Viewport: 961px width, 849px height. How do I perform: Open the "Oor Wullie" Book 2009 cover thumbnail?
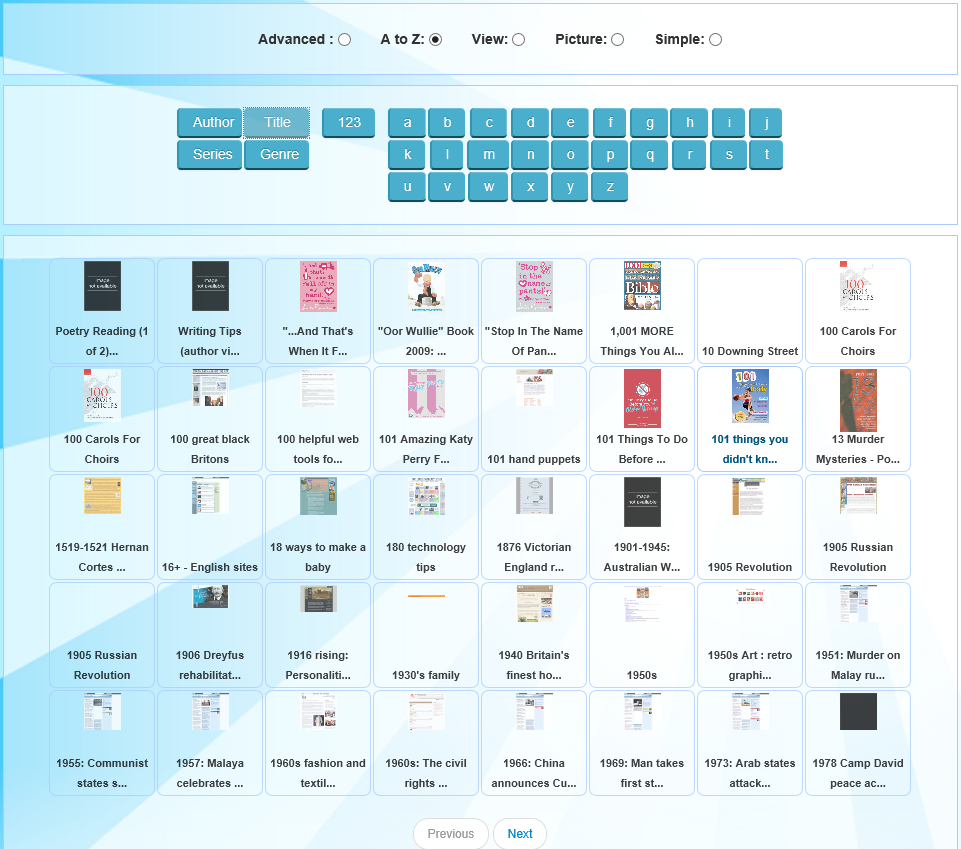coord(426,287)
